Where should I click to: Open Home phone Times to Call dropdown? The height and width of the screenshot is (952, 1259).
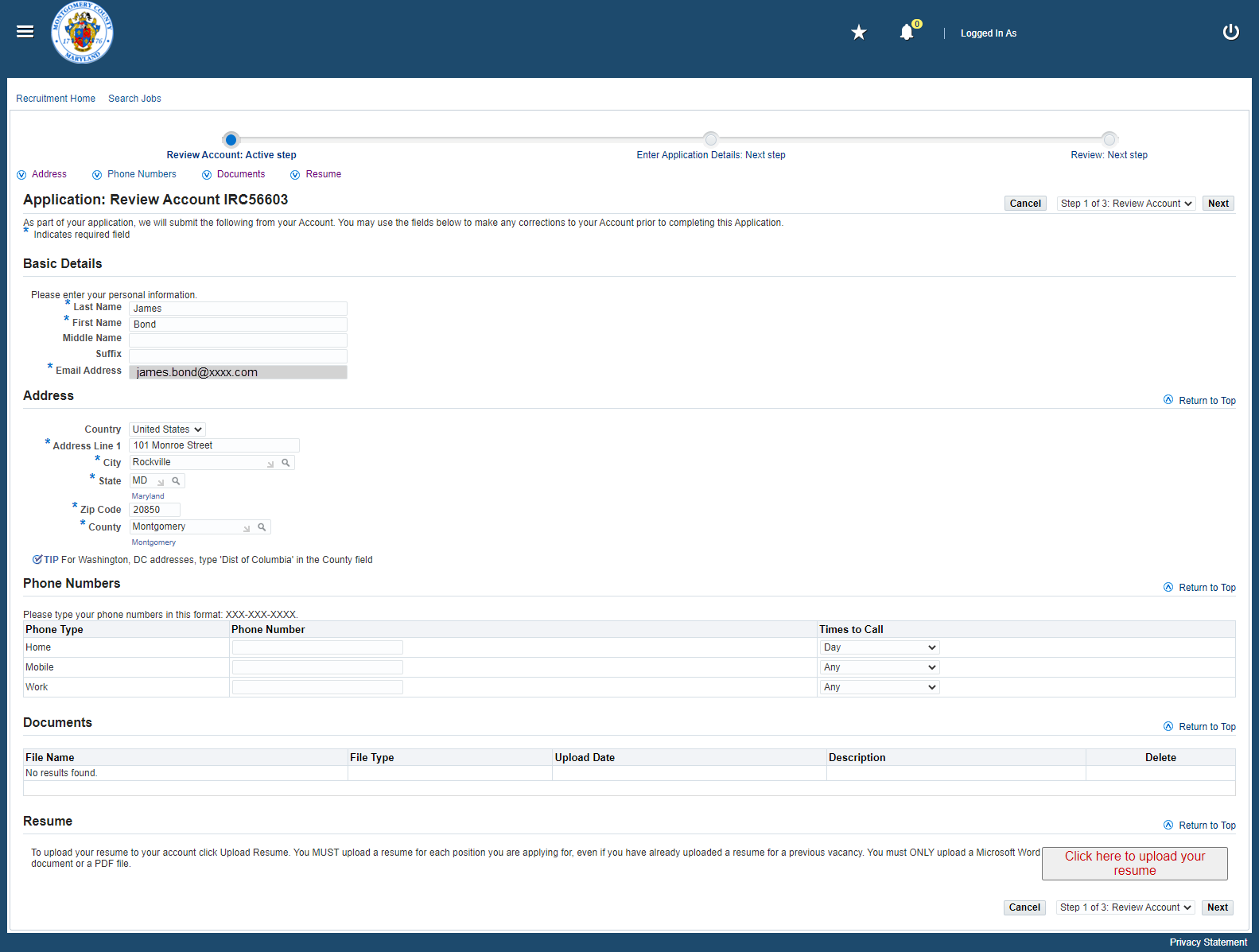click(879, 647)
